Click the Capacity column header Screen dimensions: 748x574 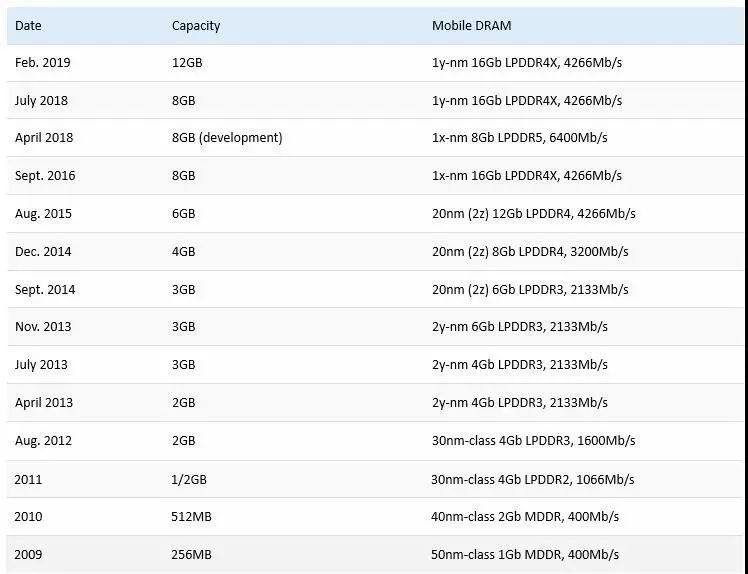[196, 25]
